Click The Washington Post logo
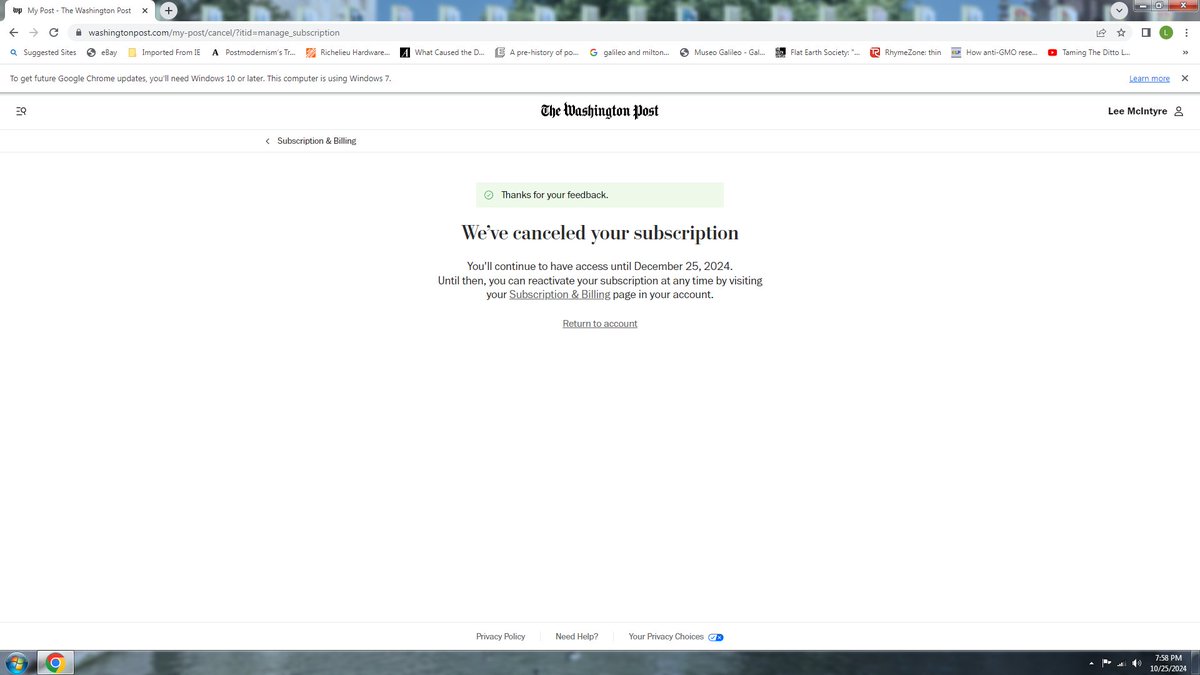The height and width of the screenshot is (675, 1200). pyautogui.click(x=600, y=111)
